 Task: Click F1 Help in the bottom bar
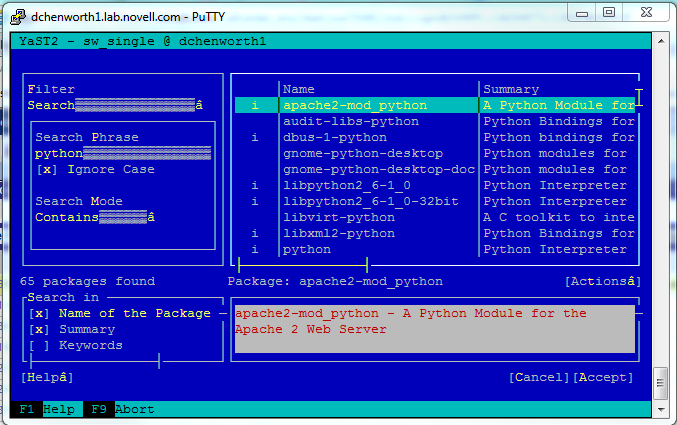(47, 409)
